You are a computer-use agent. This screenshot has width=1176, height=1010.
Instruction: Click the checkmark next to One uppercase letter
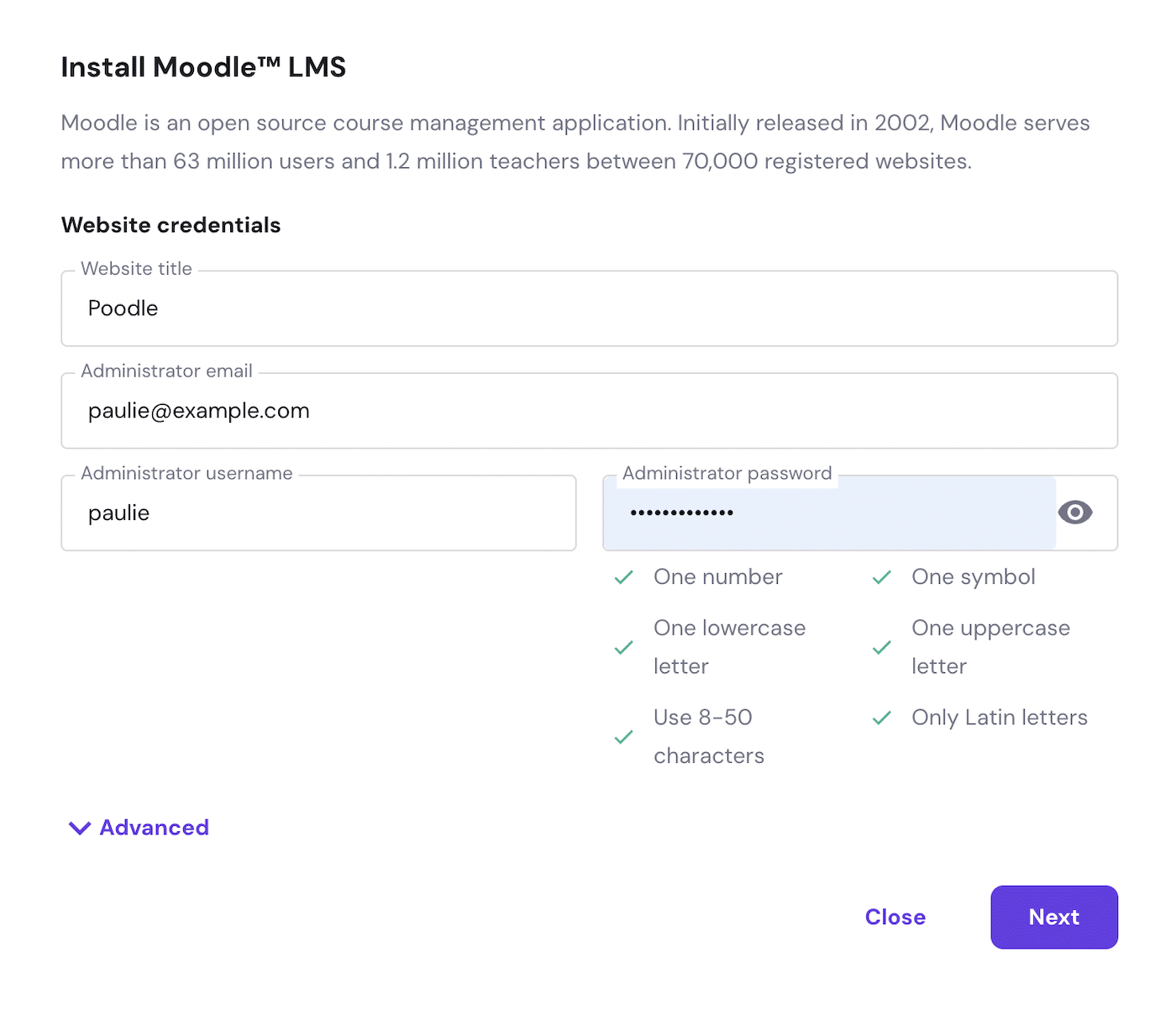[881, 647]
